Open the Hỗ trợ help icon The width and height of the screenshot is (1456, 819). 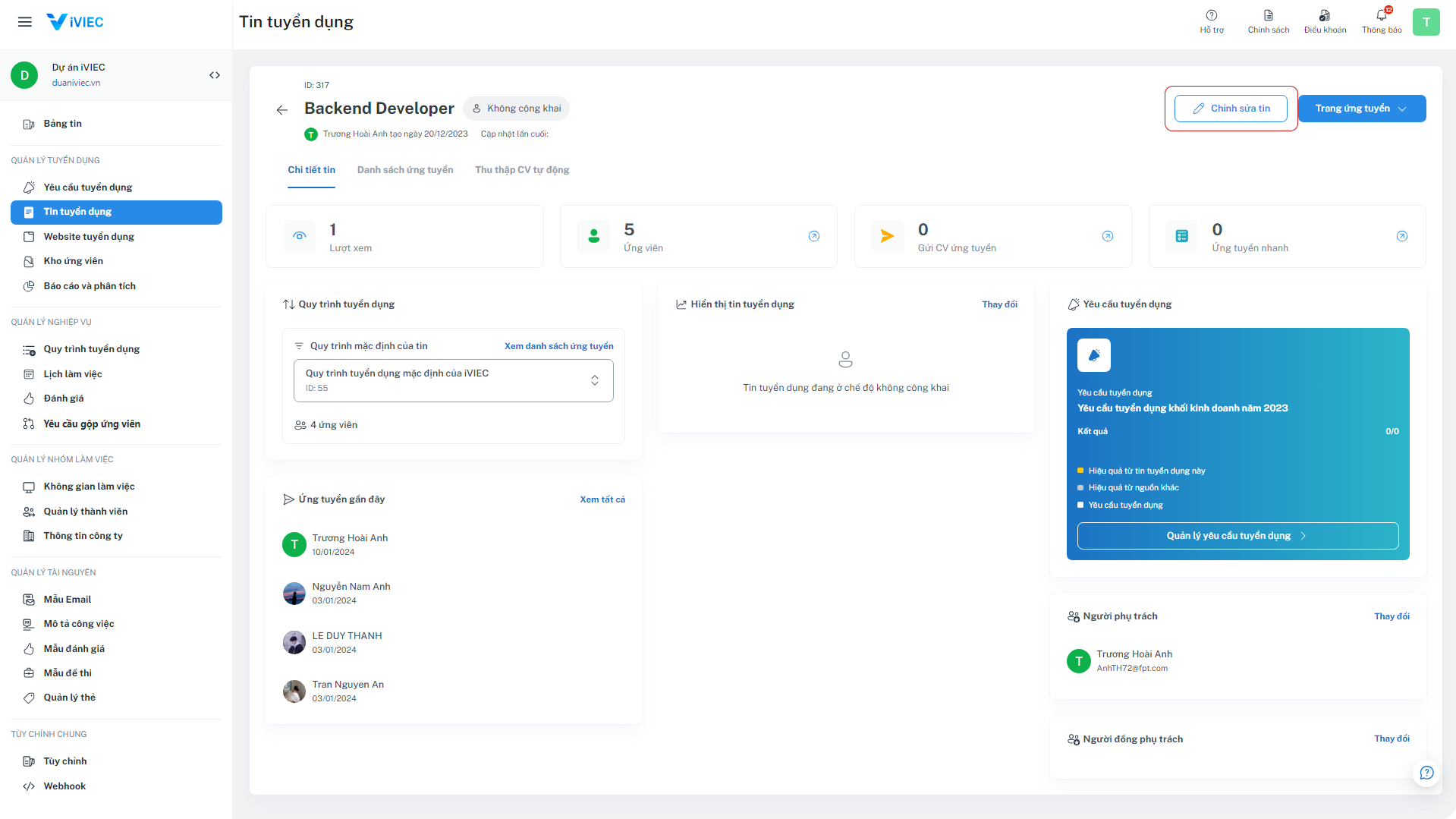pos(1212,16)
